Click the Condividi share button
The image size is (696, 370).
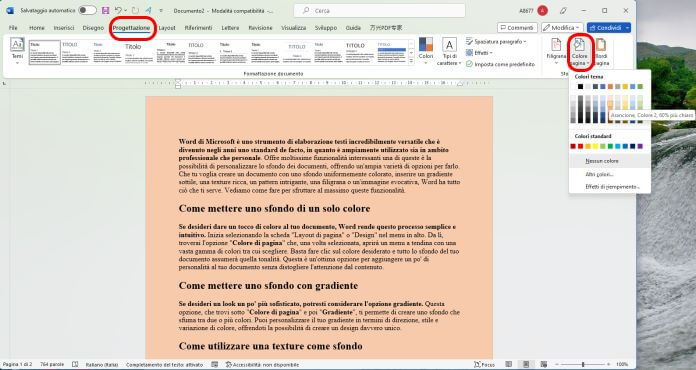click(605, 28)
